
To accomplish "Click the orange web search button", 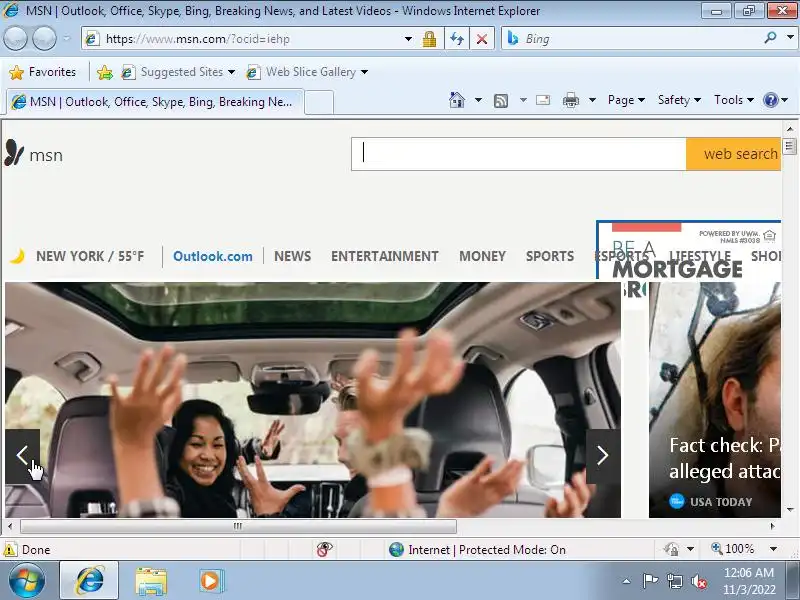I will coord(734,154).
